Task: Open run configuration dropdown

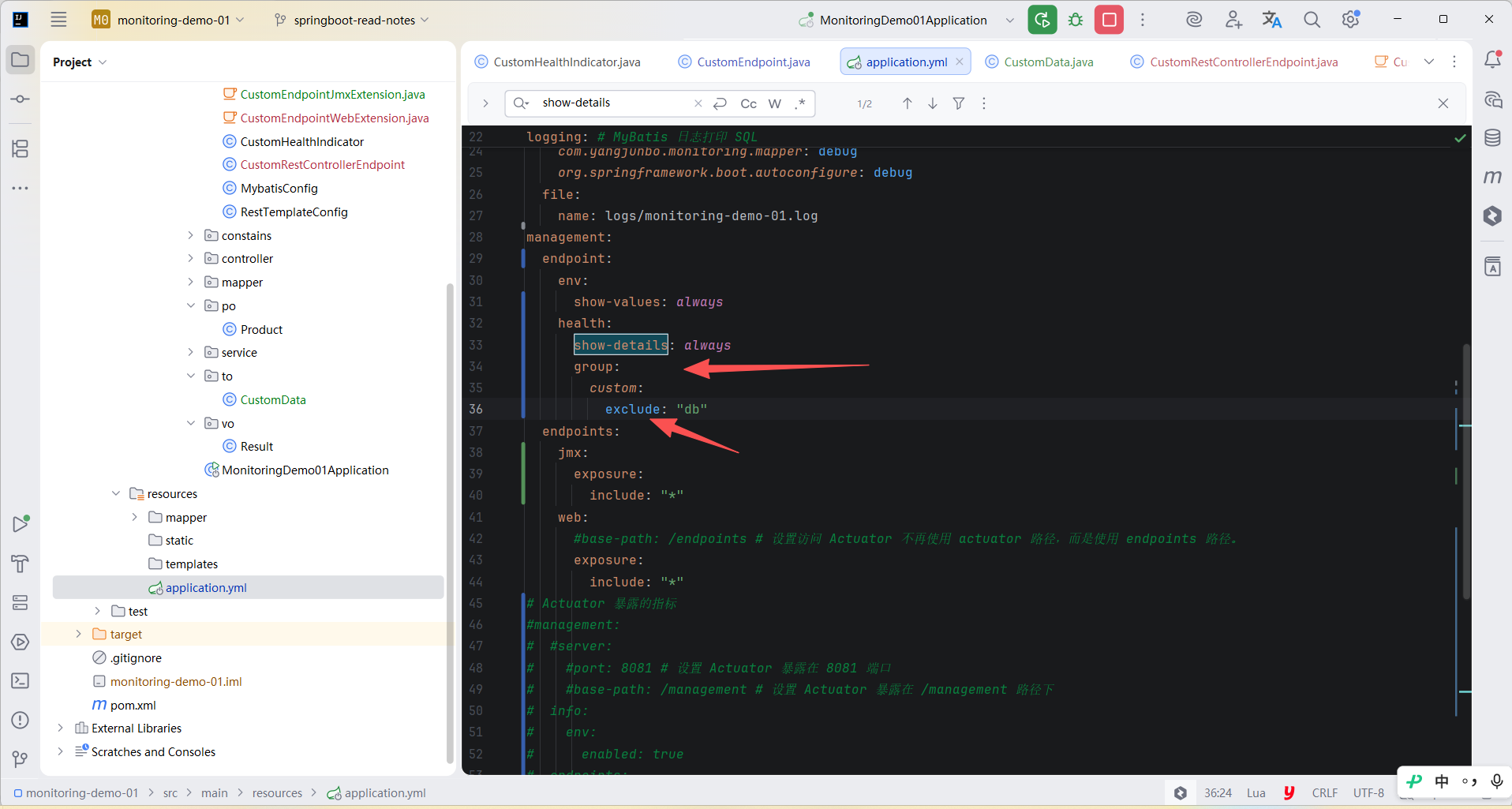Action: coord(1009,20)
